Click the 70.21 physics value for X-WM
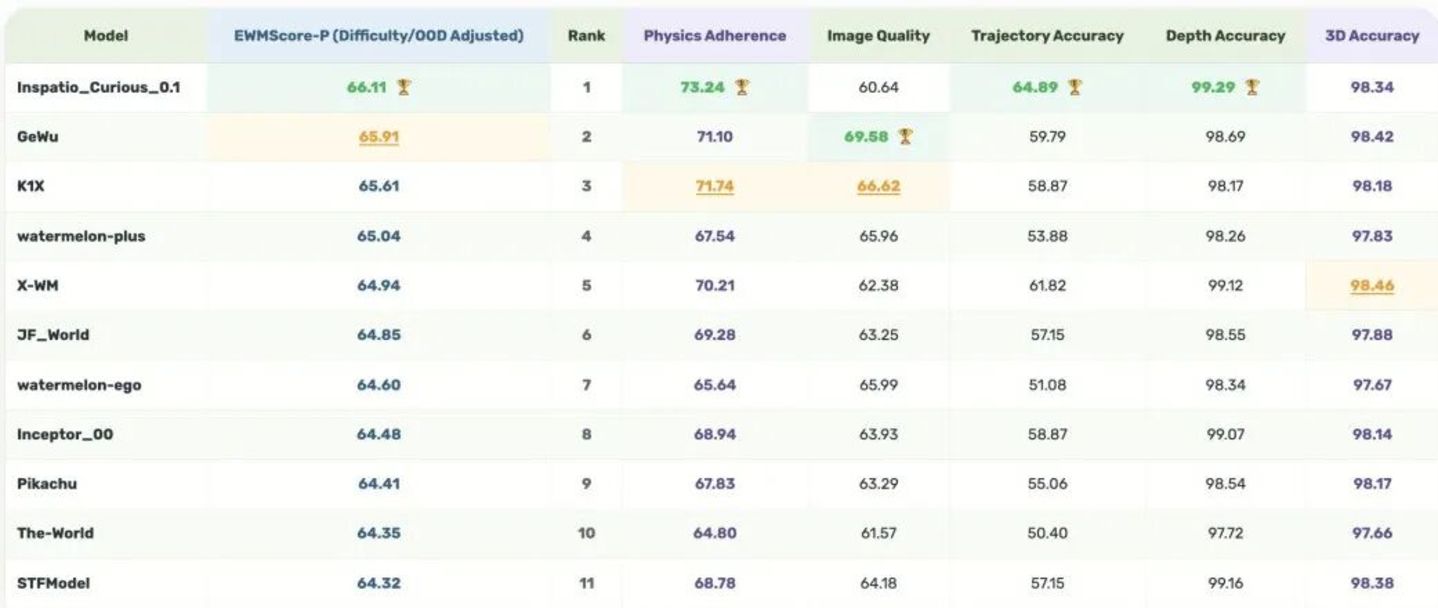This screenshot has height=608, width=1438. click(x=715, y=286)
